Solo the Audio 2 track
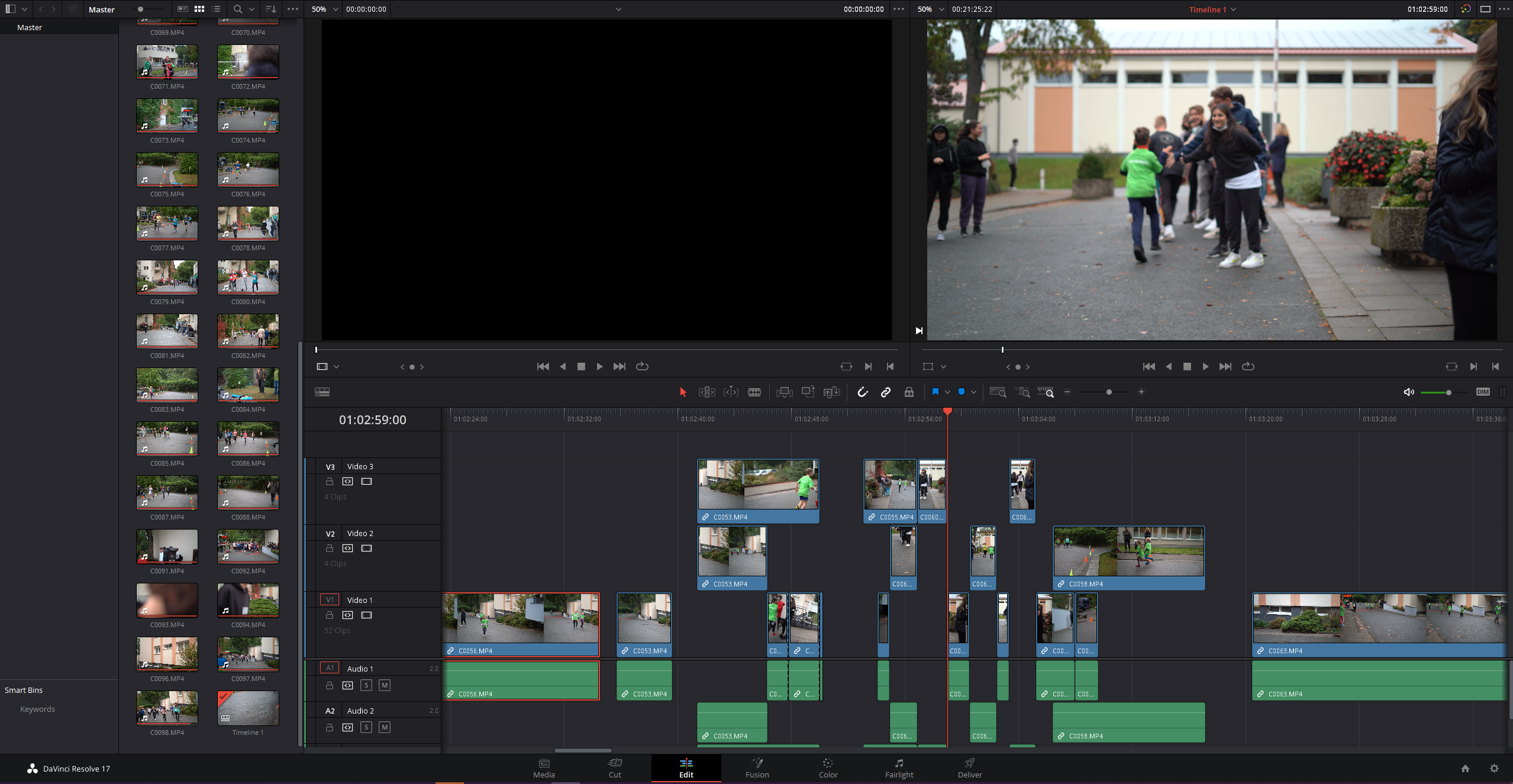This screenshot has width=1513, height=784. coord(366,727)
